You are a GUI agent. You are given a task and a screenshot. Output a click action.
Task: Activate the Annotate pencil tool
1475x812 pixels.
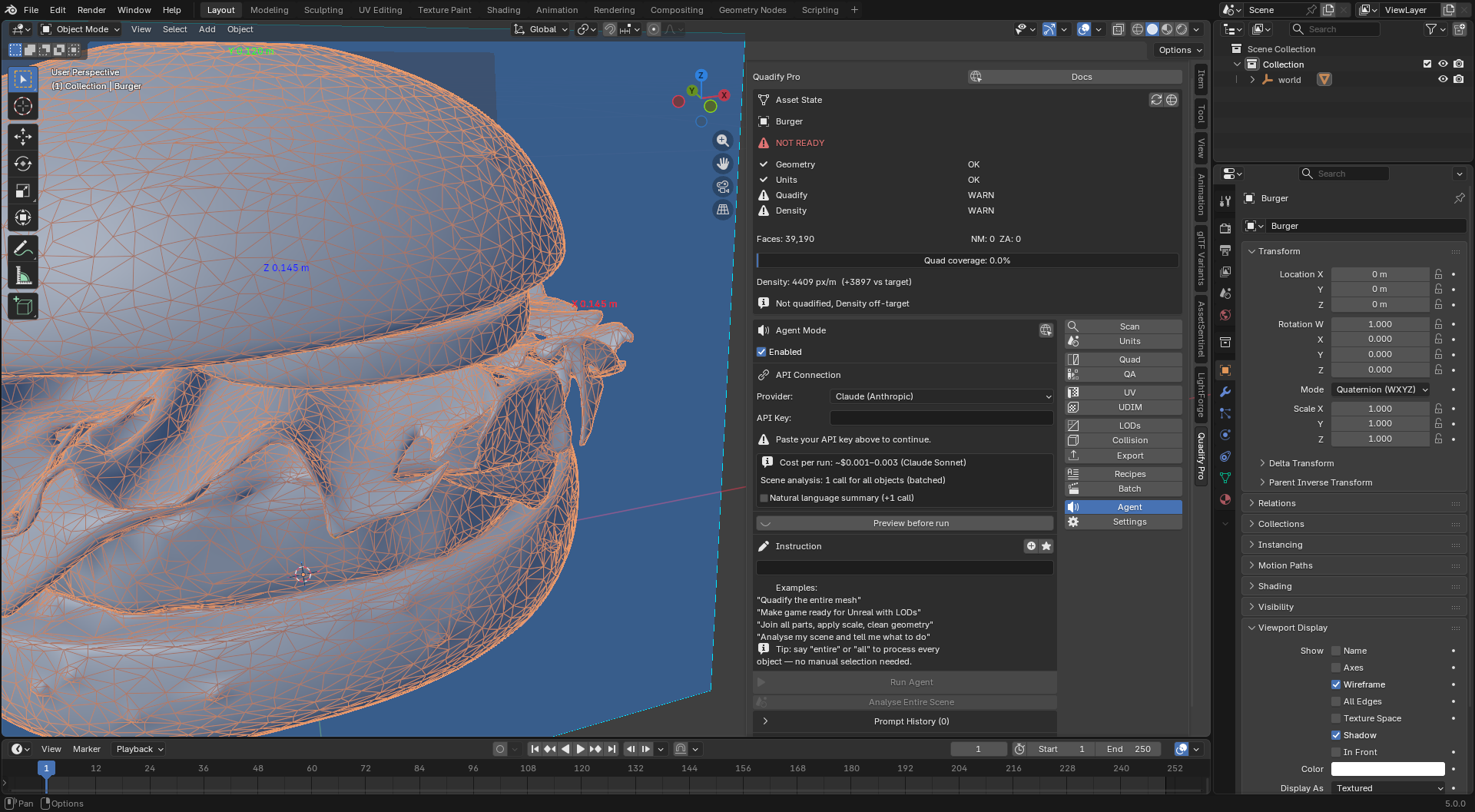point(23,249)
